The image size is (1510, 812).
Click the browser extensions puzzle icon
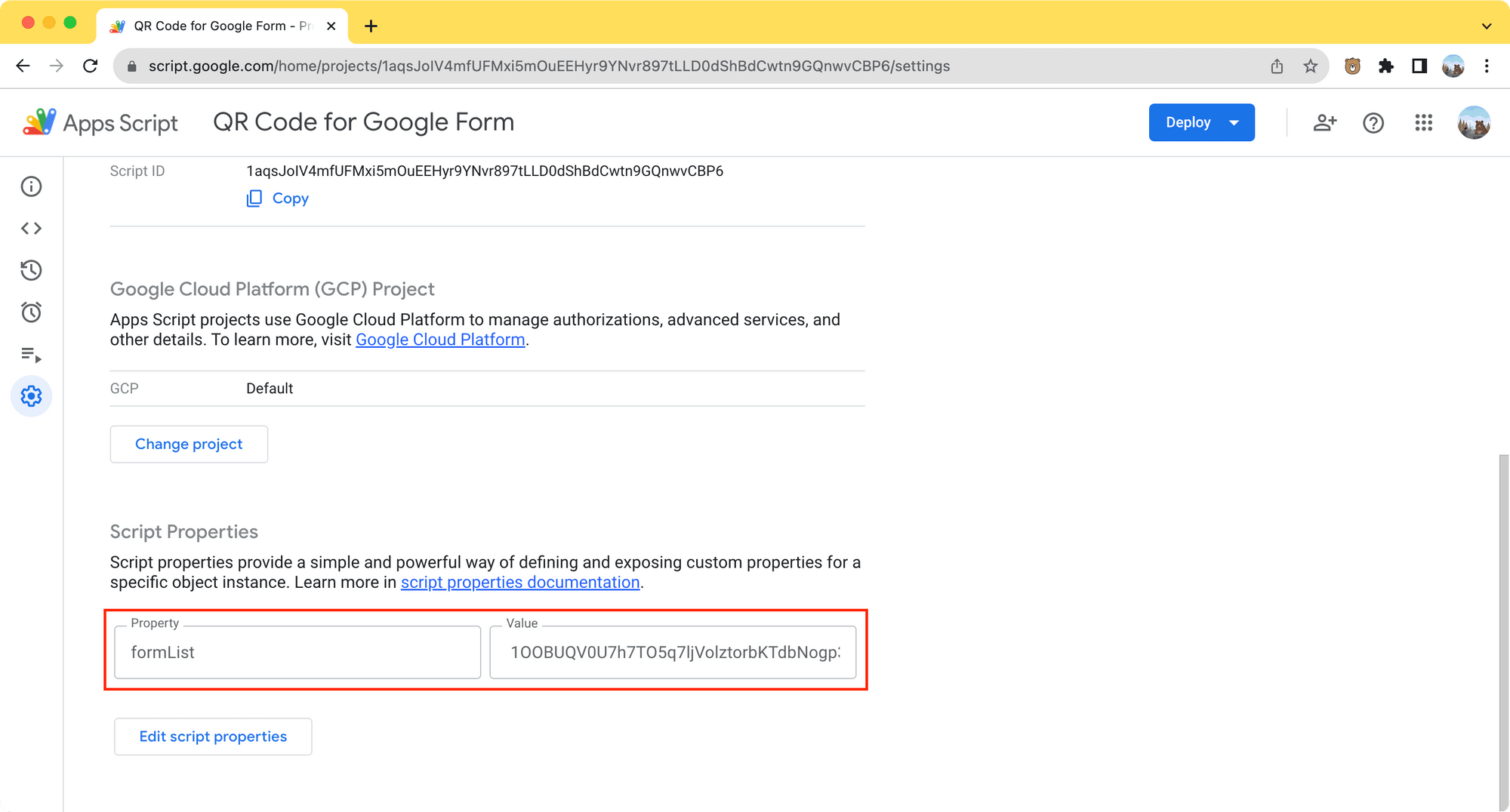coord(1387,66)
